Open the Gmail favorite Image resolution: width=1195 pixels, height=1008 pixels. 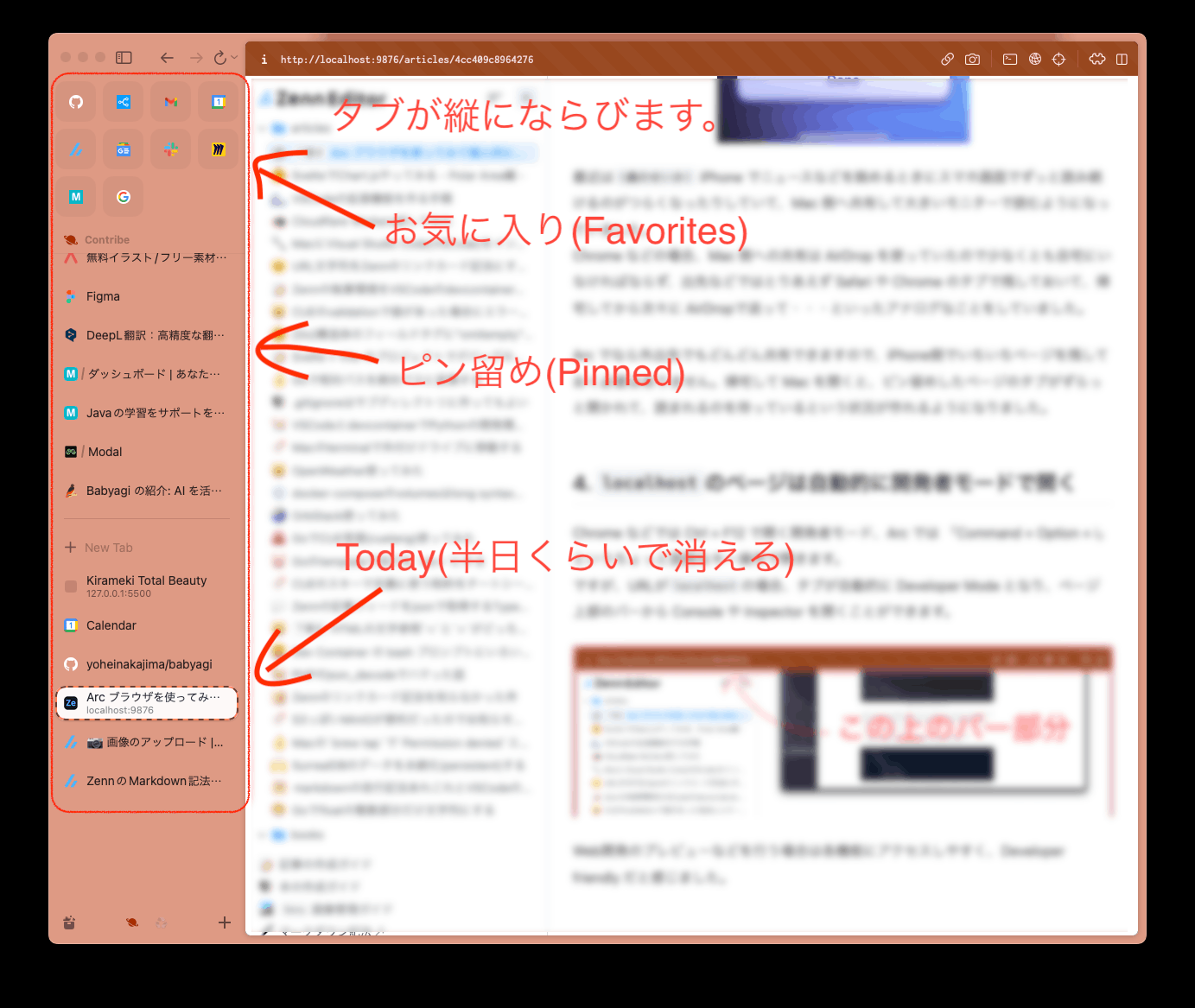tap(171, 102)
